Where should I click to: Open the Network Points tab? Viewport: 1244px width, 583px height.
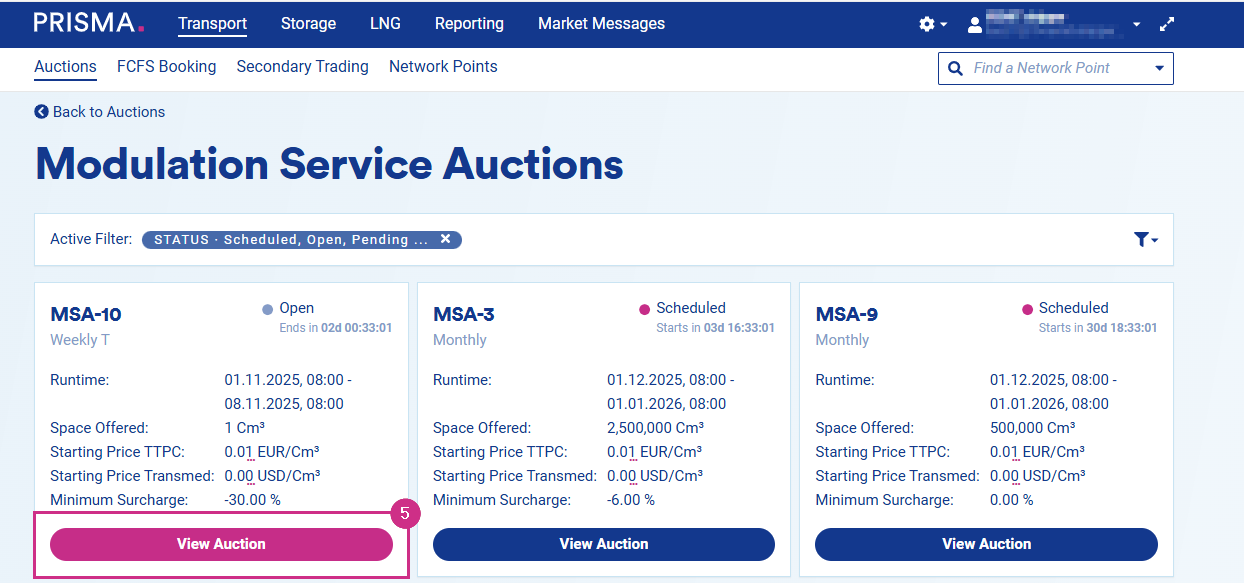click(x=443, y=67)
